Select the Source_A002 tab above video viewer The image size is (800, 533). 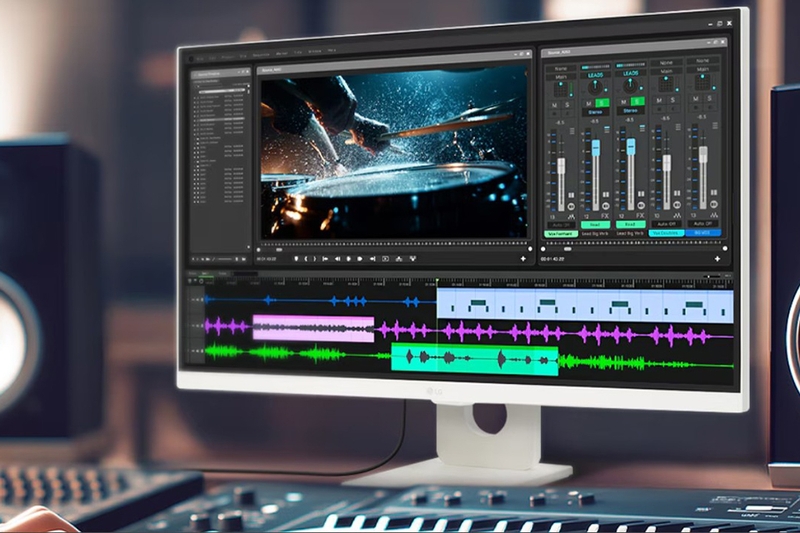pyautogui.click(x=271, y=70)
